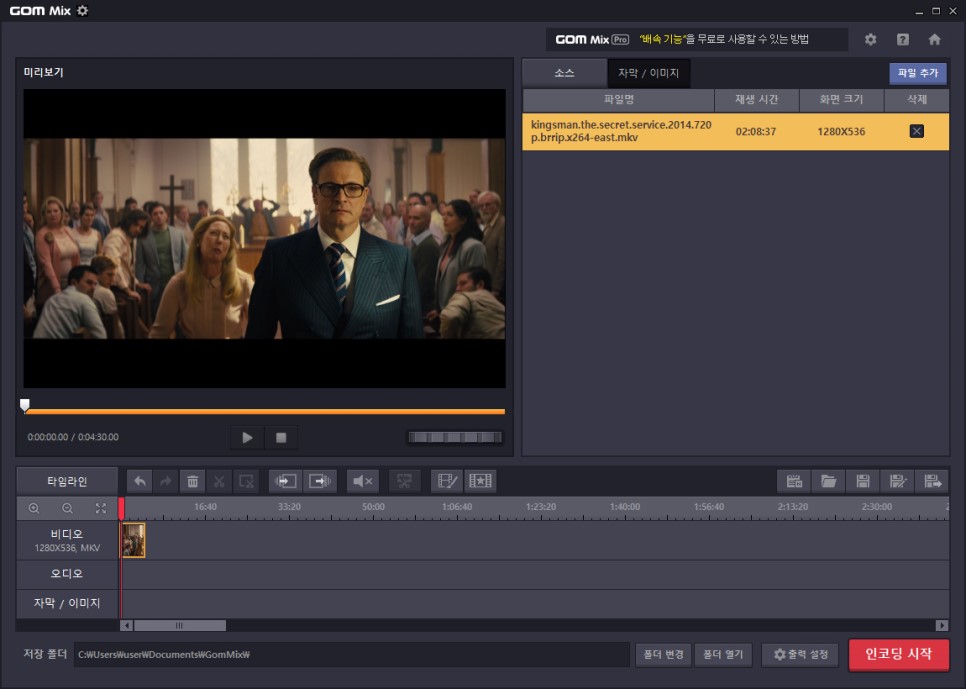966x689 pixels.
Task: Open the filmstrip star effects tool
Action: point(481,481)
